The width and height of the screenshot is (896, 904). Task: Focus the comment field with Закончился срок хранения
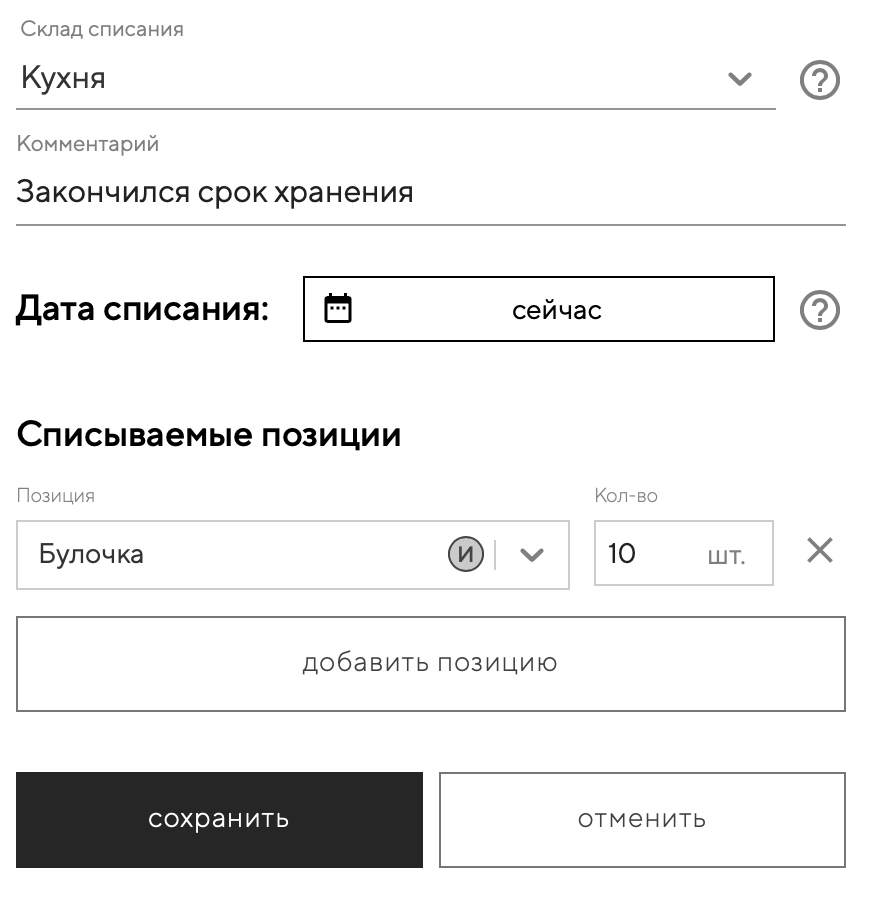pyautogui.click(x=430, y=192)
